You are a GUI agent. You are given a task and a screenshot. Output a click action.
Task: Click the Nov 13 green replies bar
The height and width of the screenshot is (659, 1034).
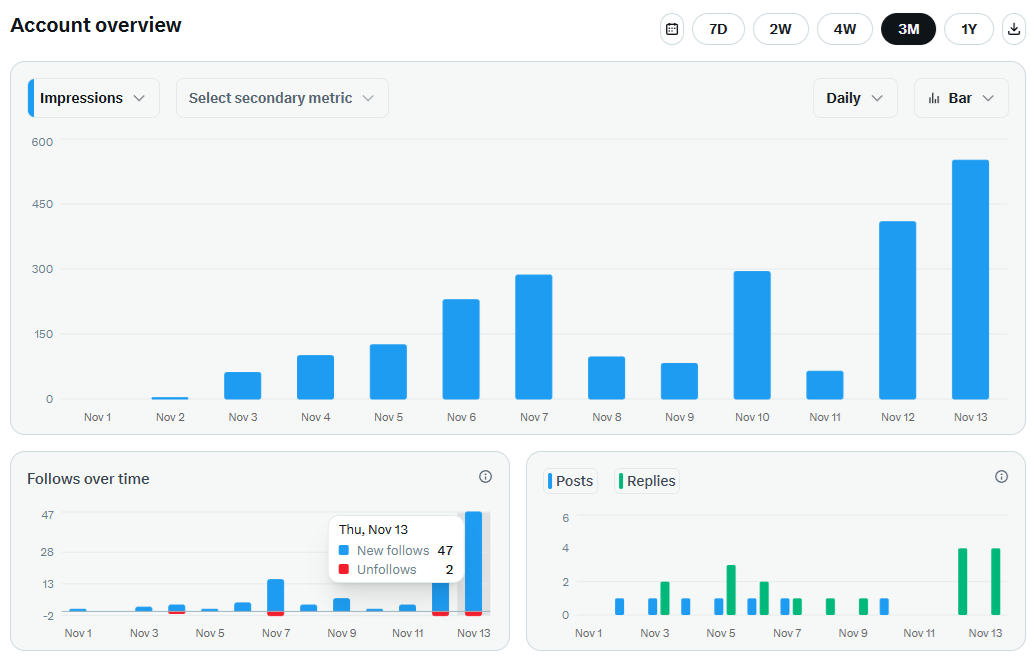pyautogui.click(x=996, y=582)
